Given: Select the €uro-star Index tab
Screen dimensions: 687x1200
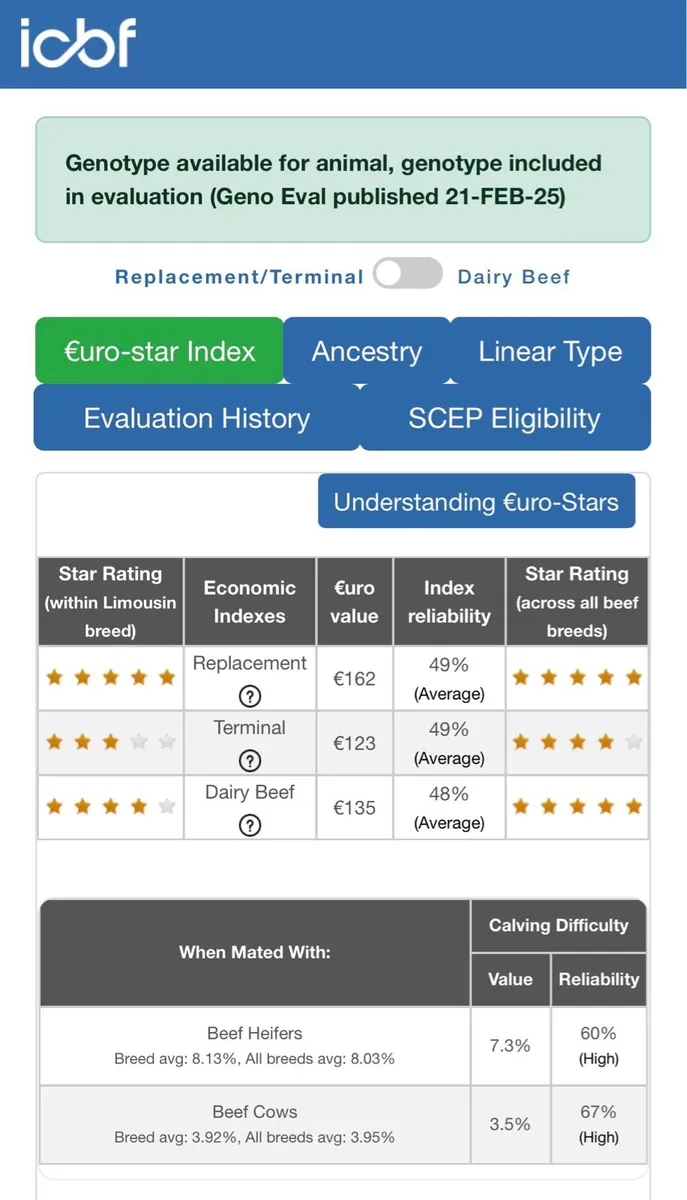Looking at the screenshot, I should point(160,351).
